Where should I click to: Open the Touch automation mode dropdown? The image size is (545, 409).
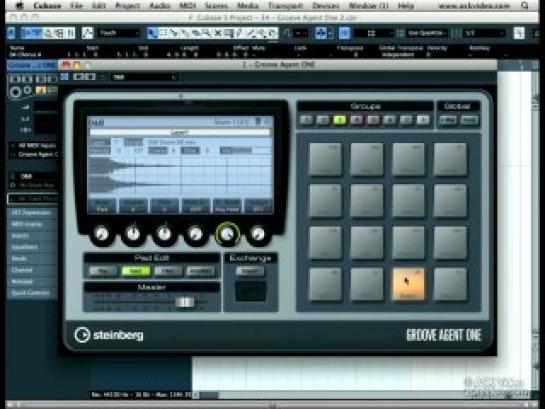coord(119,33)
